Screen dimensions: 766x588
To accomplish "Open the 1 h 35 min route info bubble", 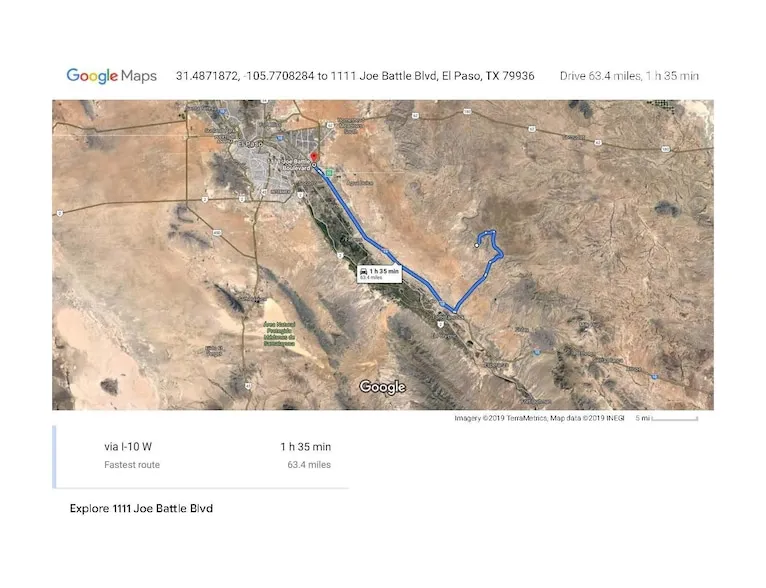I will point(379,274).
